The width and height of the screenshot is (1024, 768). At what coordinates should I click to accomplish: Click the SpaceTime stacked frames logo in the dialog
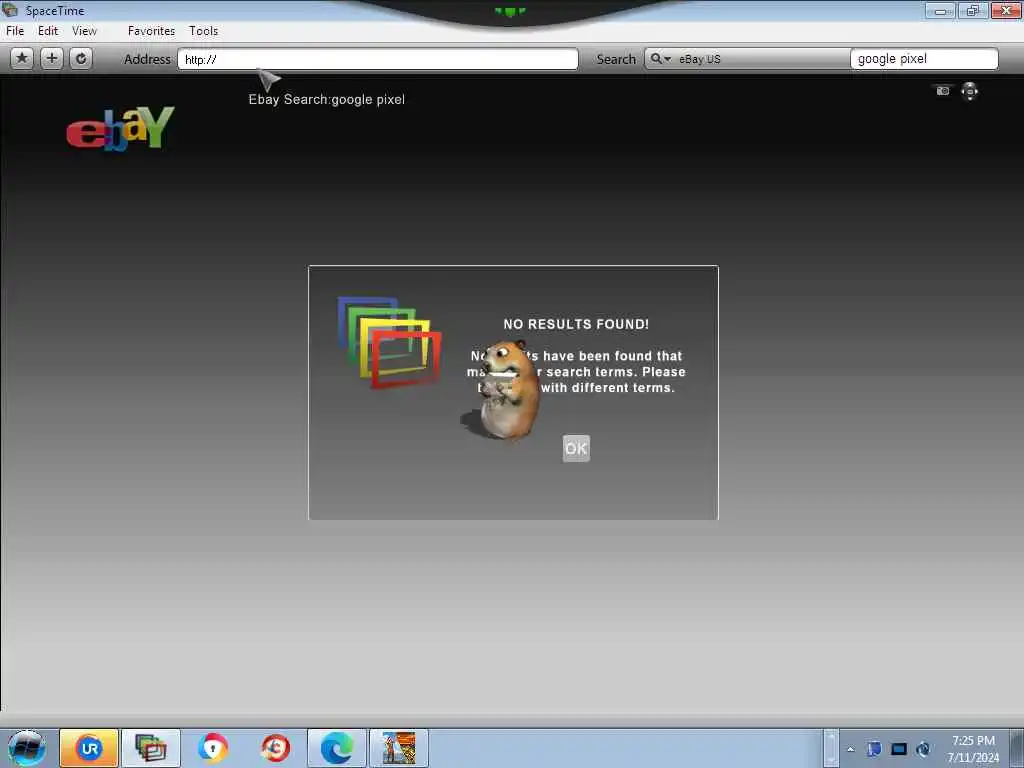[389, 342]
